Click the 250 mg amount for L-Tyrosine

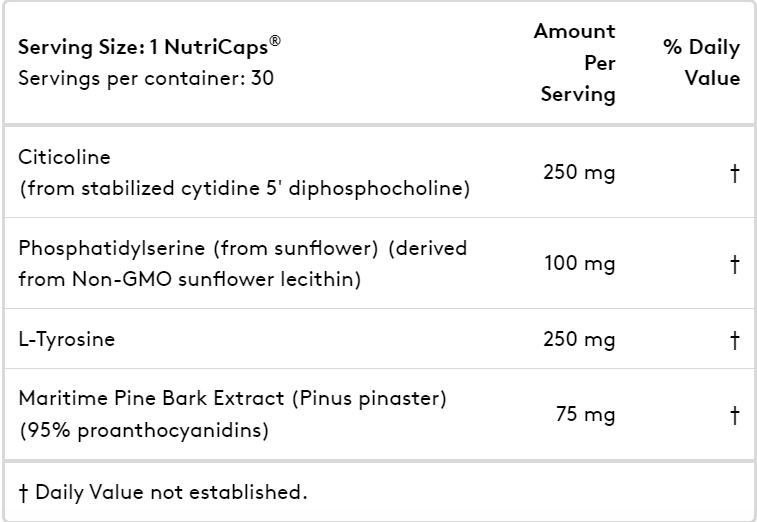(x=579, y=339)
